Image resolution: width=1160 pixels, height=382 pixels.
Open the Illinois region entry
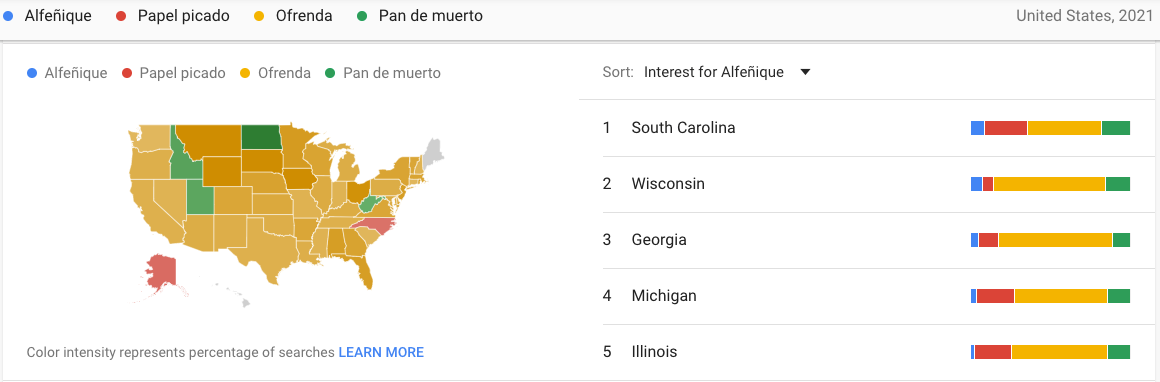(x=866, y=352)
